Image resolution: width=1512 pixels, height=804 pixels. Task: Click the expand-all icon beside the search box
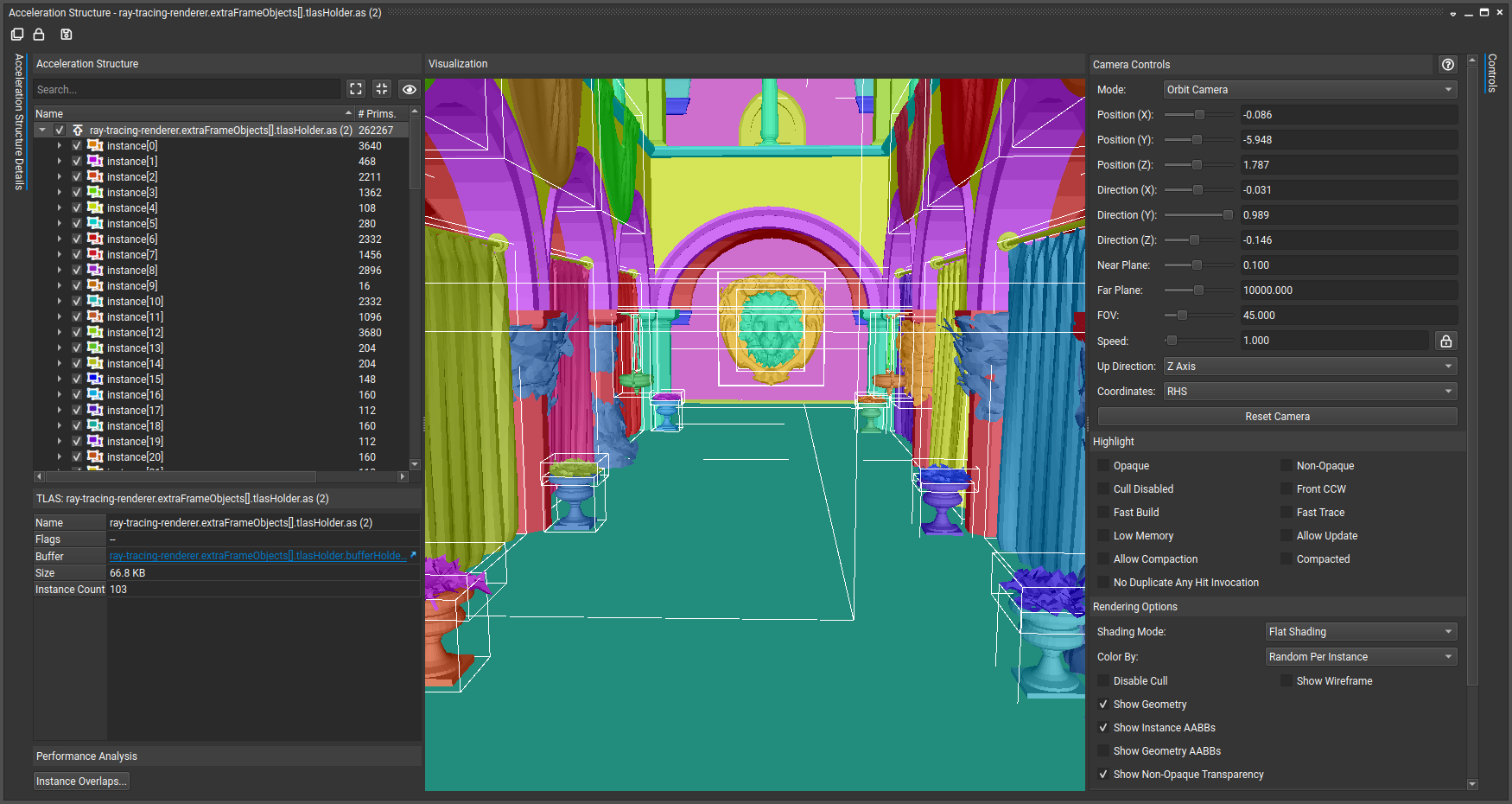click(356, 89)
